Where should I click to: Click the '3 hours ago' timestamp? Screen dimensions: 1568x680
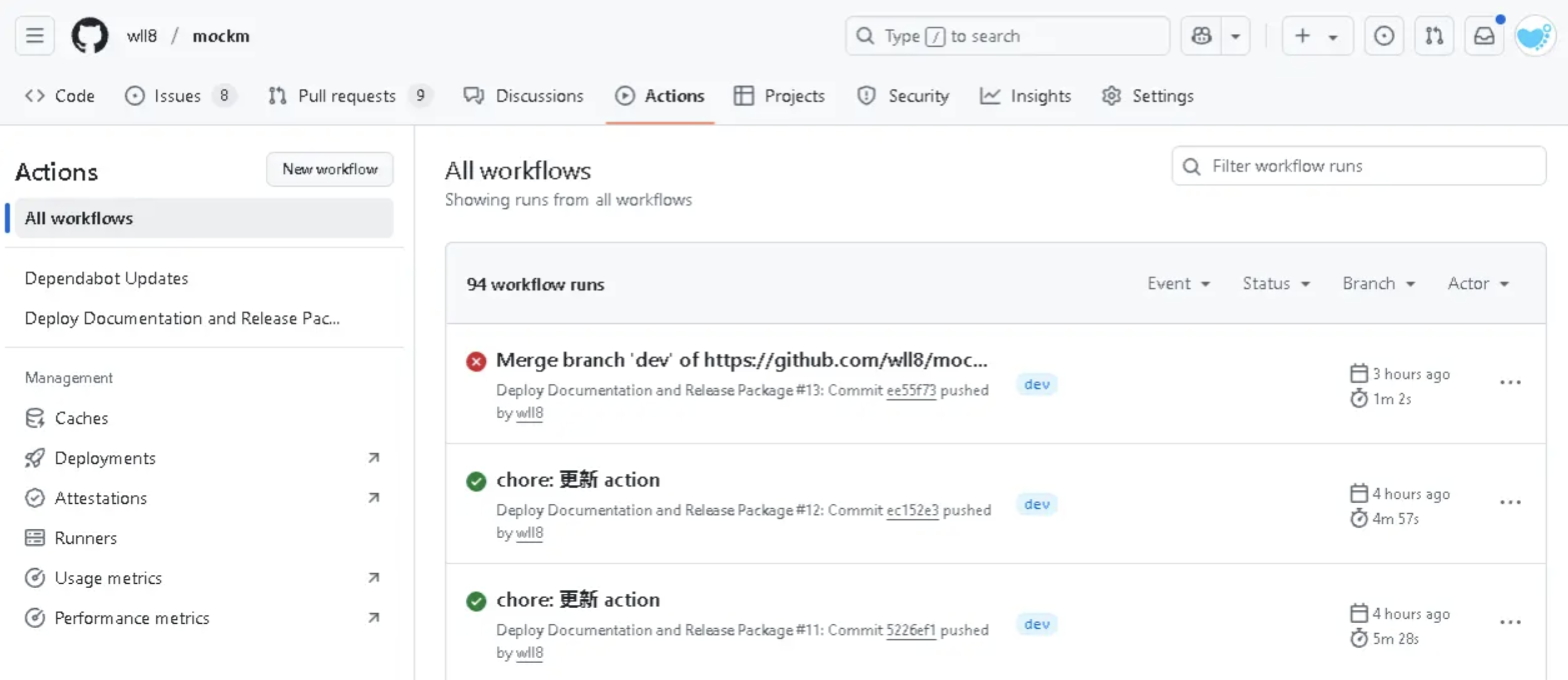click(1411, 374)
